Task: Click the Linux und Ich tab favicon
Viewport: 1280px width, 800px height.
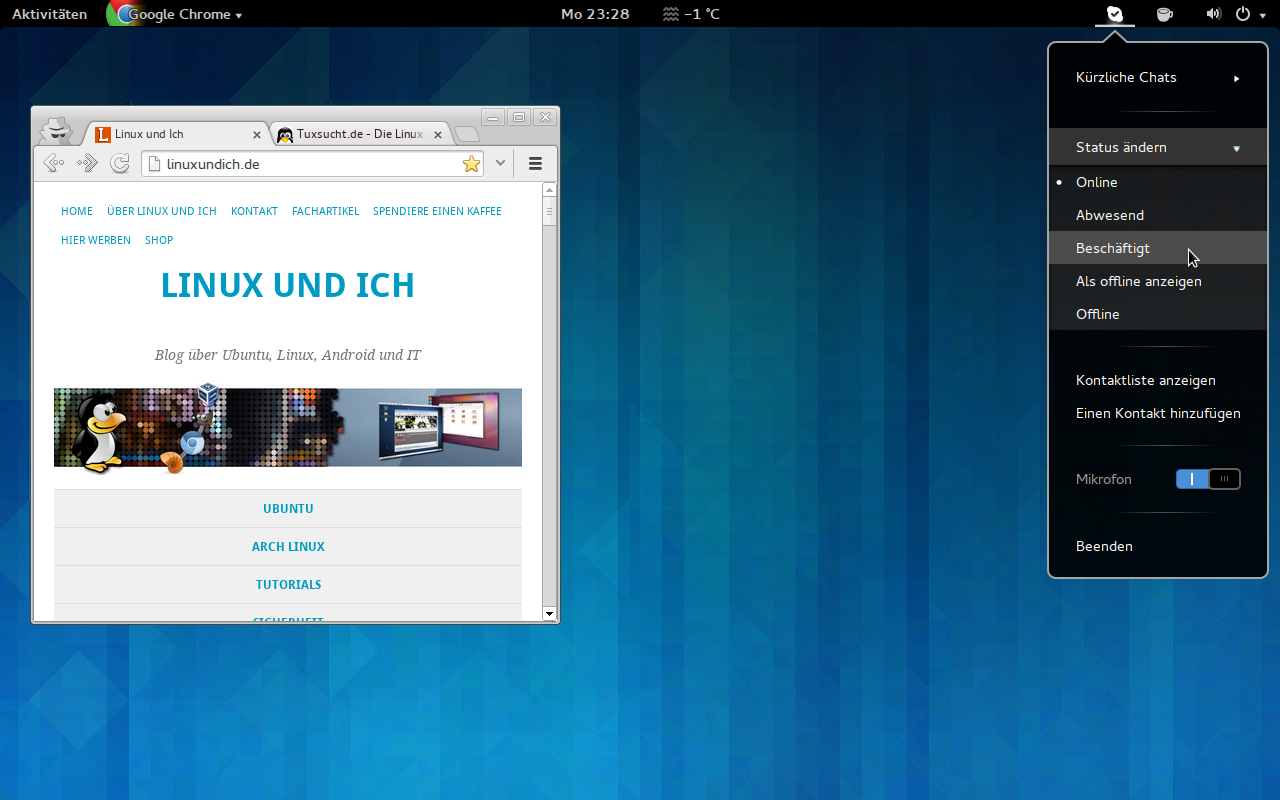Action: pyautogui.click(x=103, y=134)
